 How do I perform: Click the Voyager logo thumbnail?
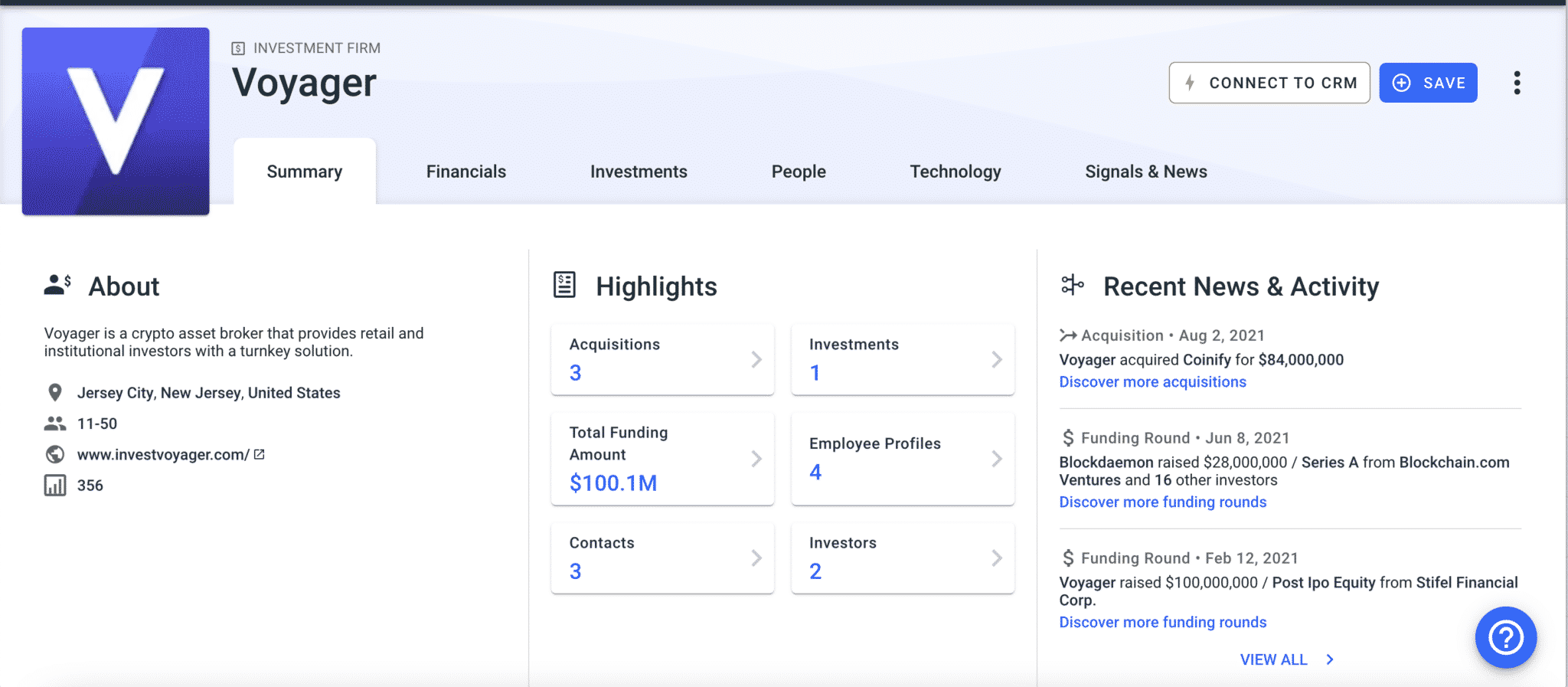click(116, 121)
